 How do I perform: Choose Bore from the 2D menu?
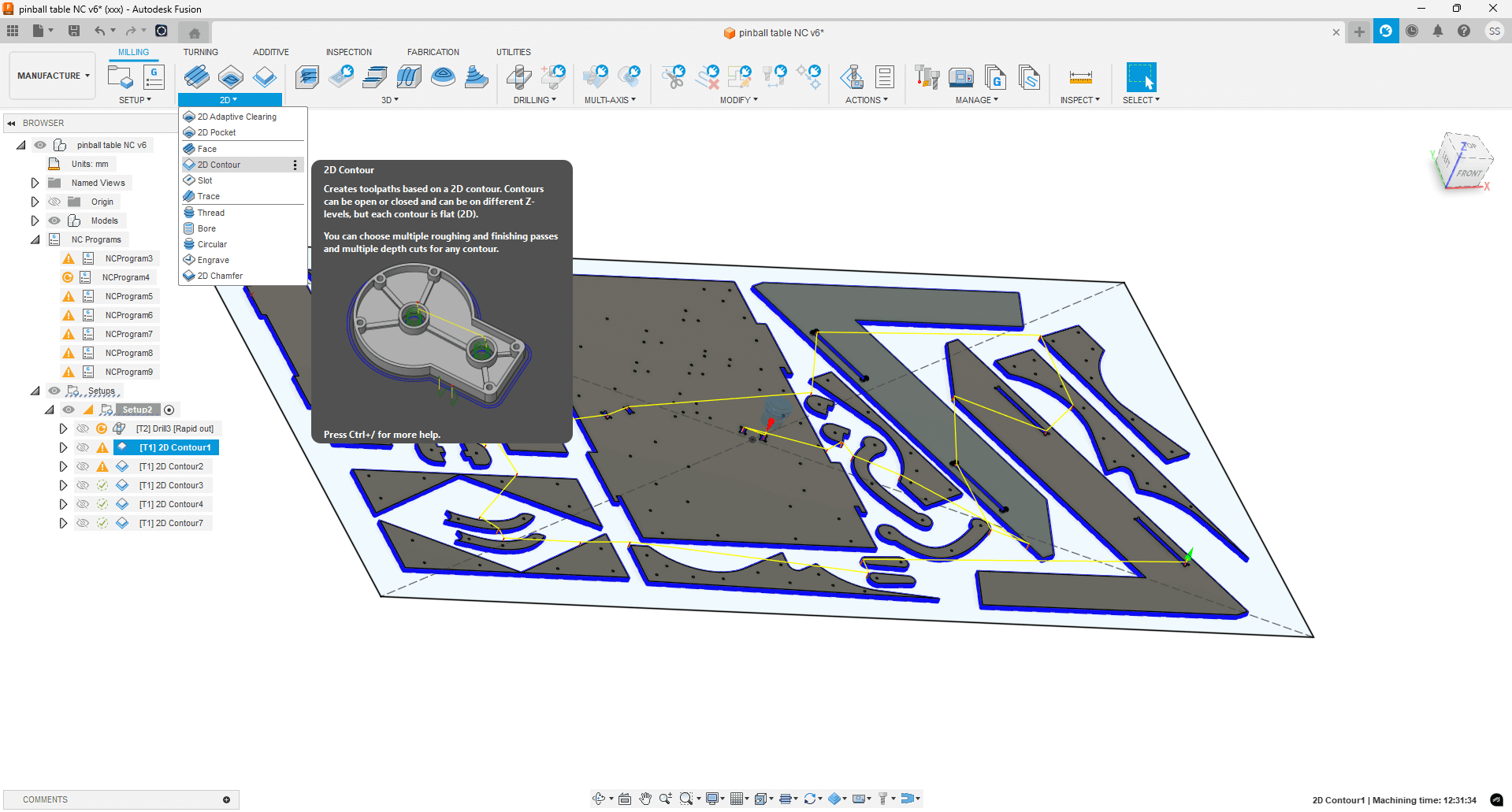243,228
